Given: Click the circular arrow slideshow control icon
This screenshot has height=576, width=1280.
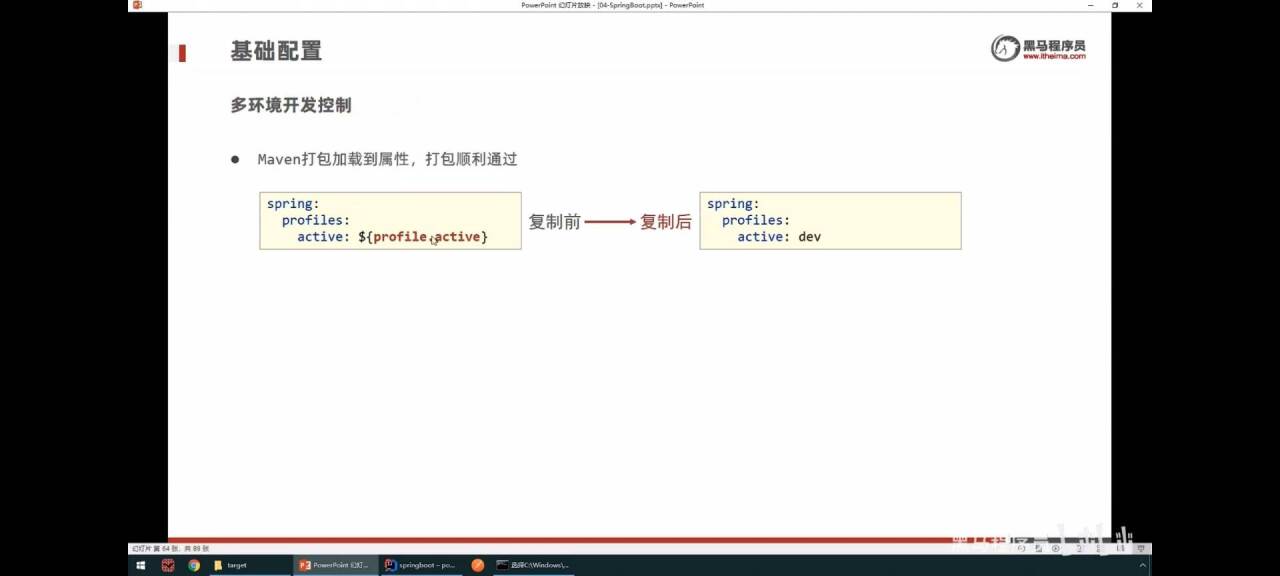Looking at the screenshot, I should (1021, 548).
